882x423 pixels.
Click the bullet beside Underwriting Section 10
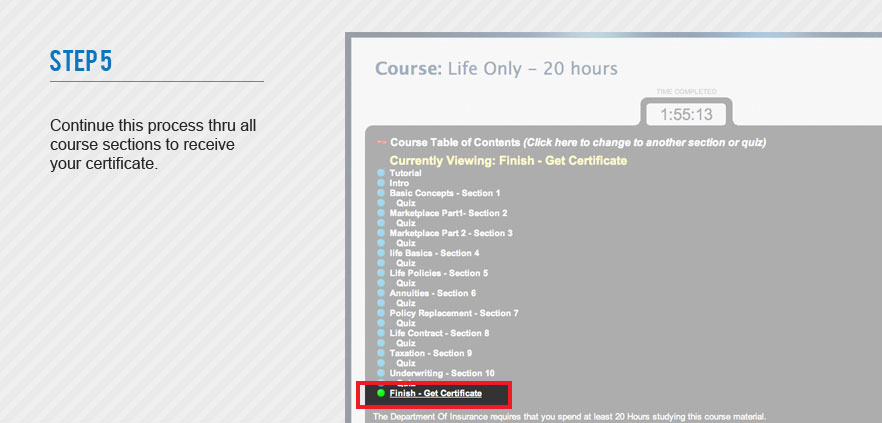tap(381, 373)
